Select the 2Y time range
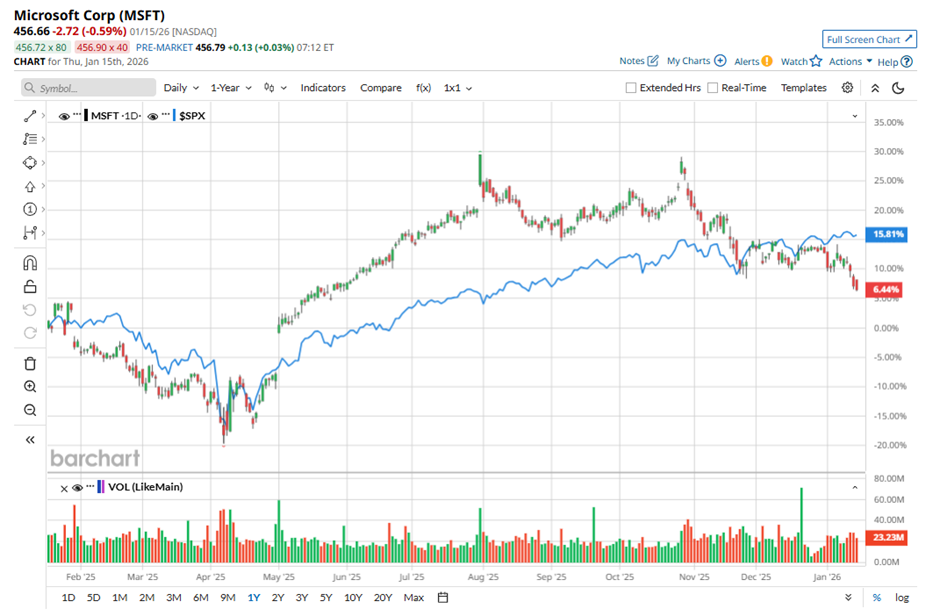This screenshot has width=940, height=616. [x=278, y=597]
